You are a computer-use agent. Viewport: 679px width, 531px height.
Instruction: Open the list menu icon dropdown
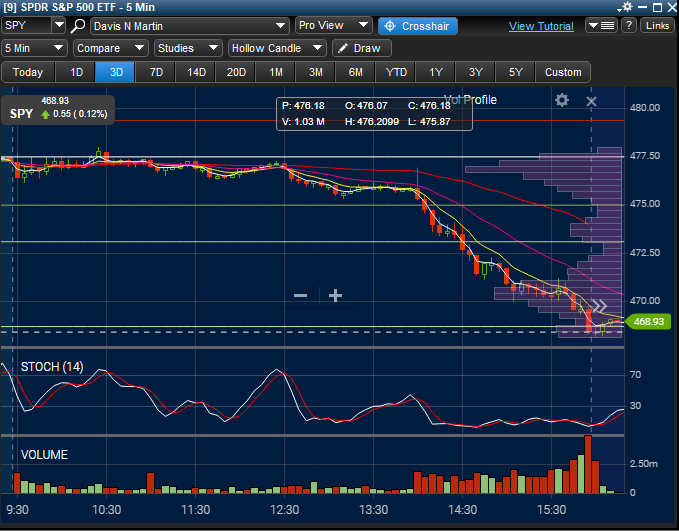(601, 26)
